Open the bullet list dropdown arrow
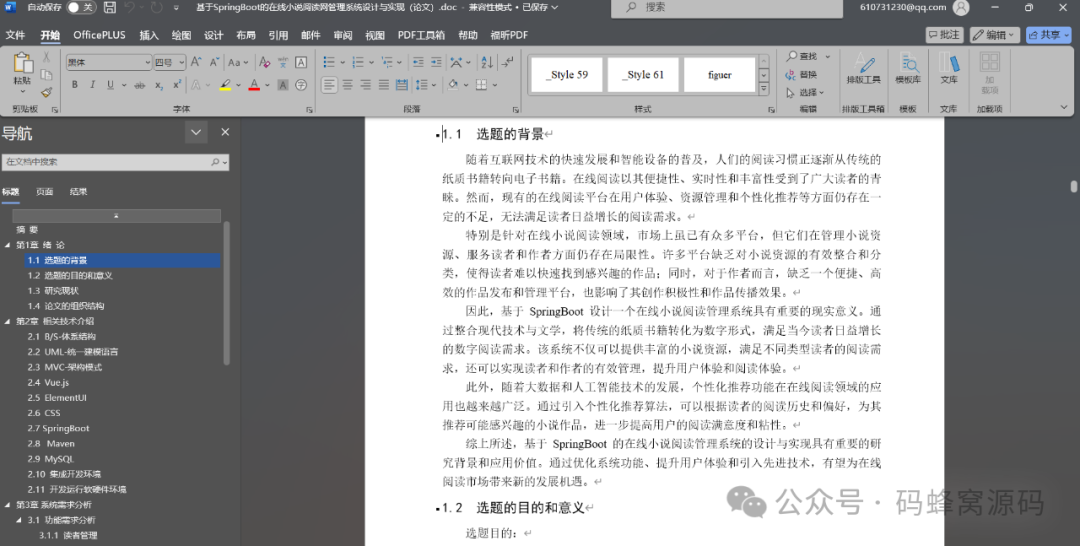 click(x=341, y=63)
